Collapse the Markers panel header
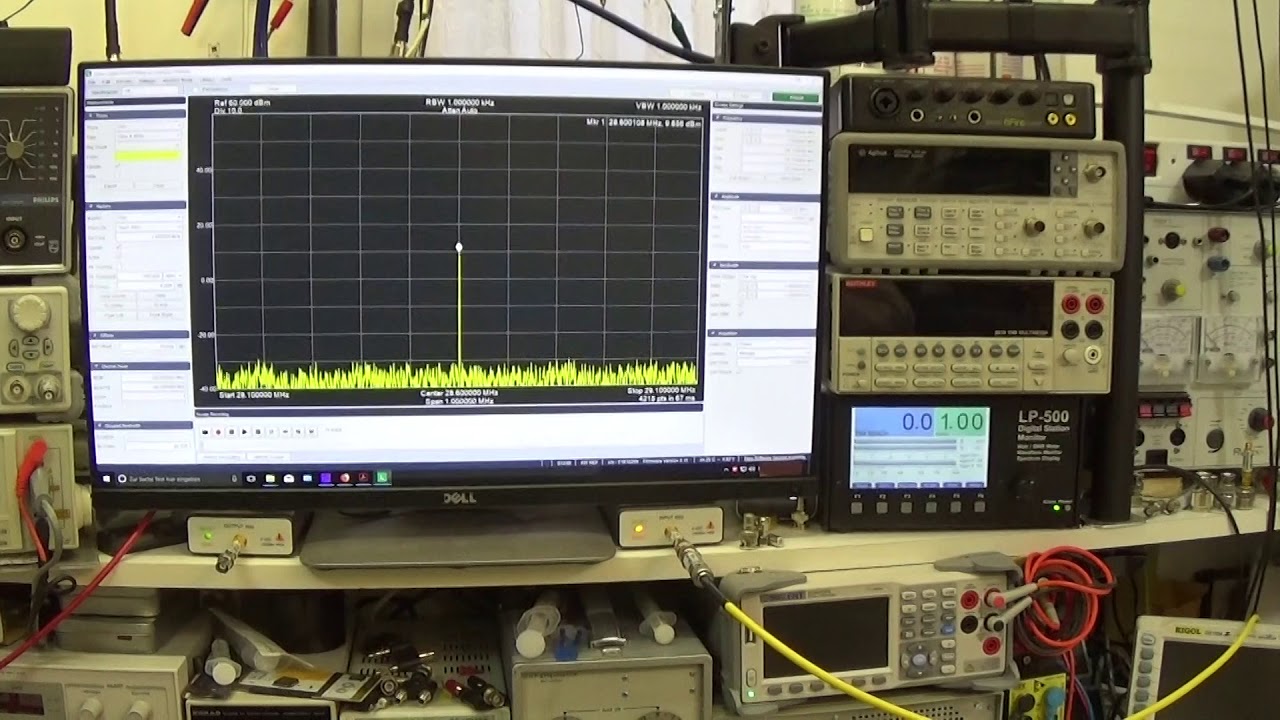The image size is (1280, 720). pos(135,206)
